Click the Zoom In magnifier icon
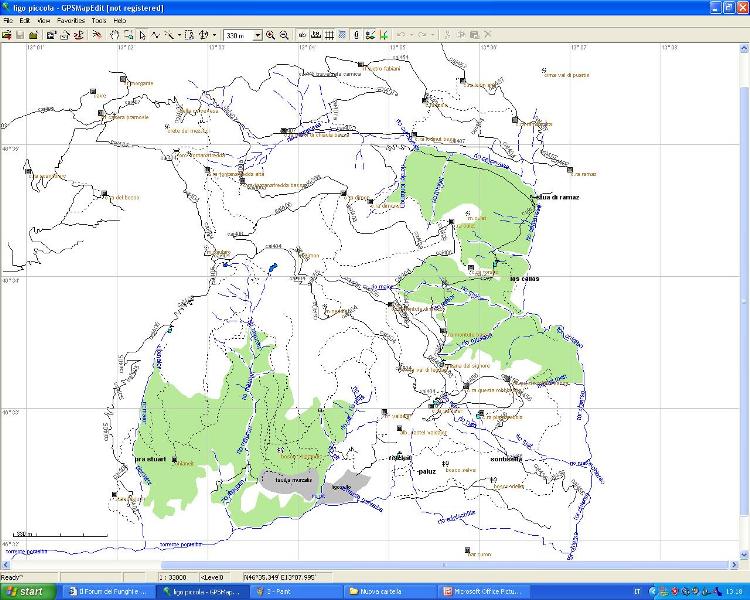Viewport: 750px width, 600px height. click(x=270, y=35)
